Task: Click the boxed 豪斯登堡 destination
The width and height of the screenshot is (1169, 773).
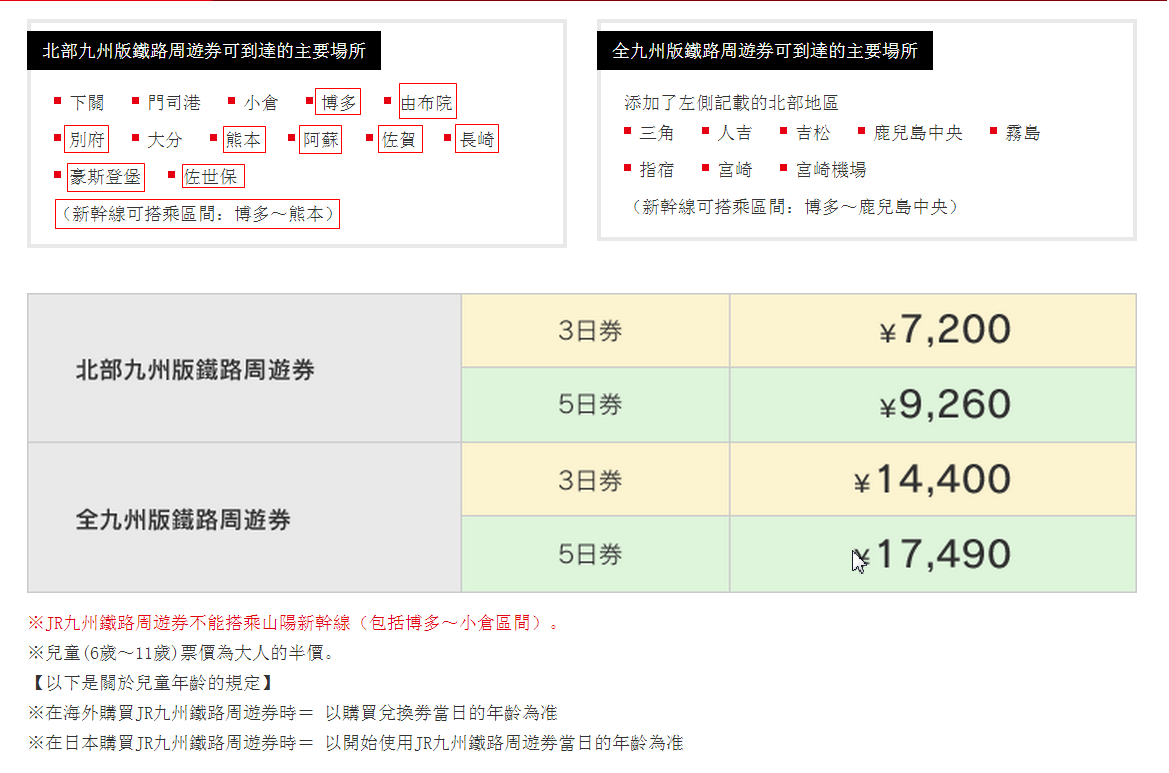Action: (x=106, y=177)
